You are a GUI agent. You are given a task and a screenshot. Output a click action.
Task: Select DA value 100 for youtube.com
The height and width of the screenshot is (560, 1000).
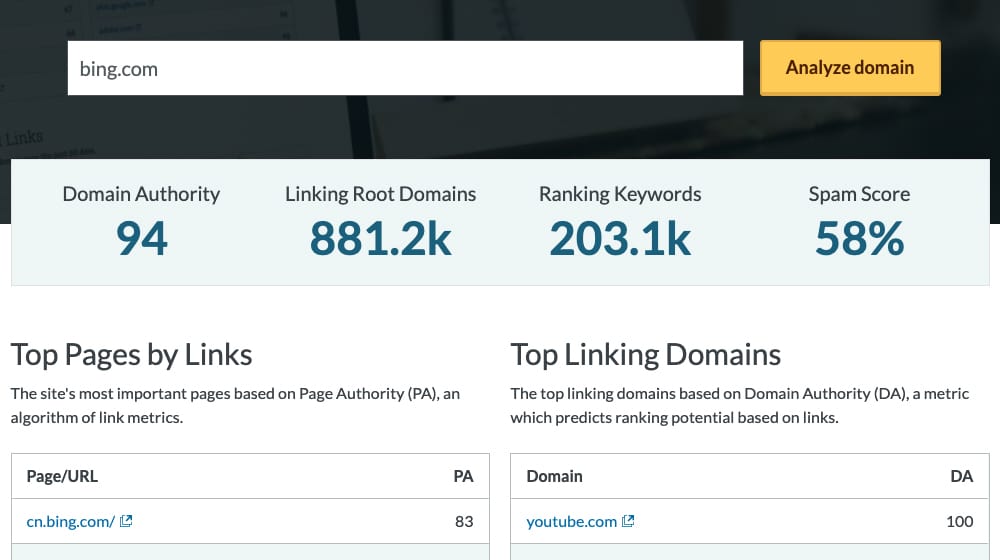click(960, 522)
